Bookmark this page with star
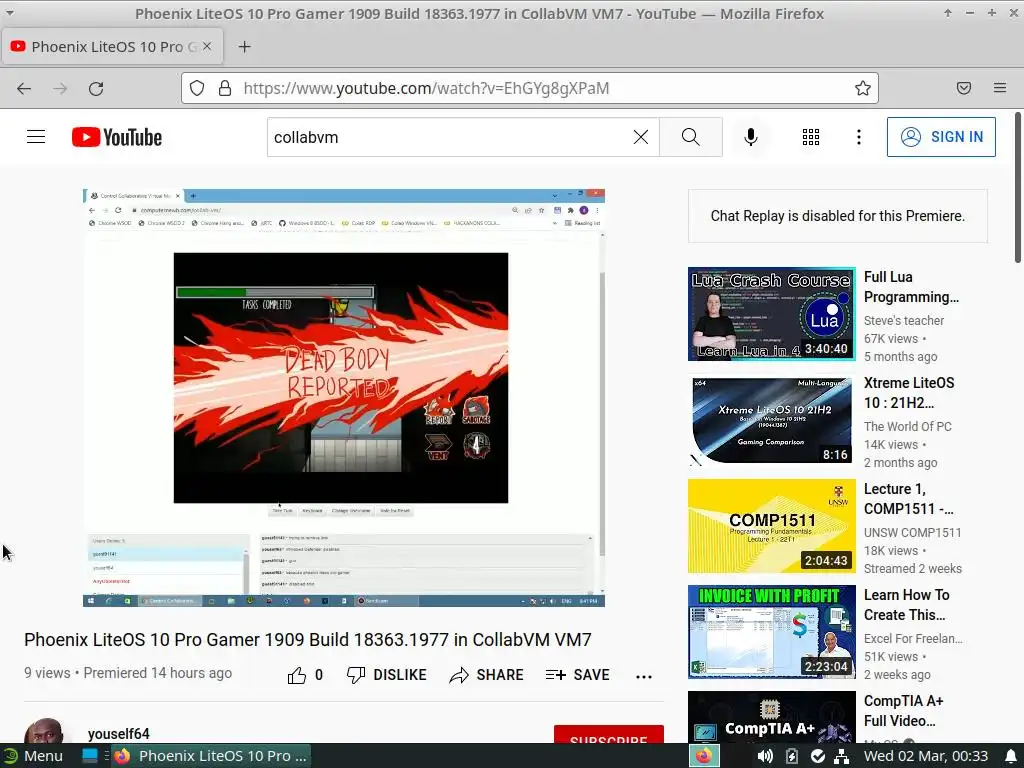1024x768 pixels. pyautogui.click(x=863, y=88)
